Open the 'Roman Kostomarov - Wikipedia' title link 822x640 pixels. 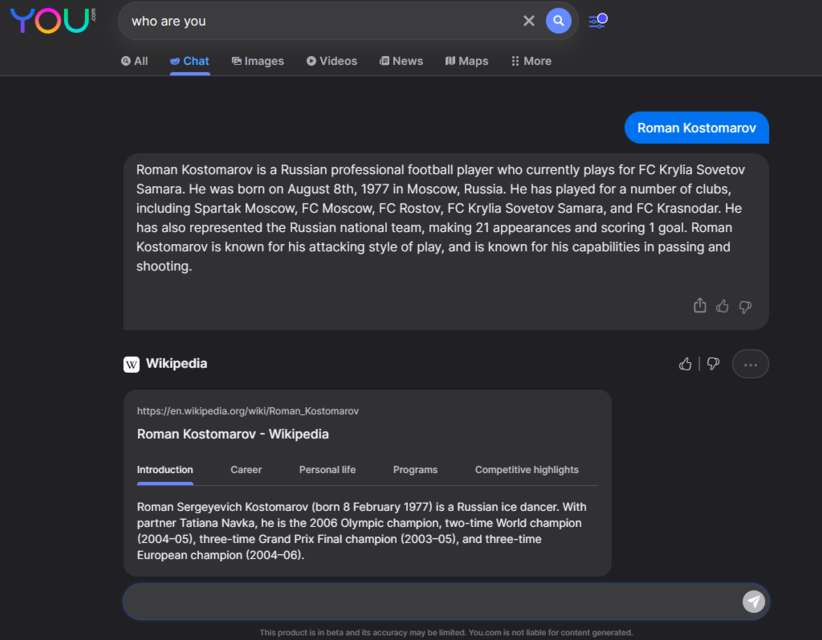tap(233, 434)
